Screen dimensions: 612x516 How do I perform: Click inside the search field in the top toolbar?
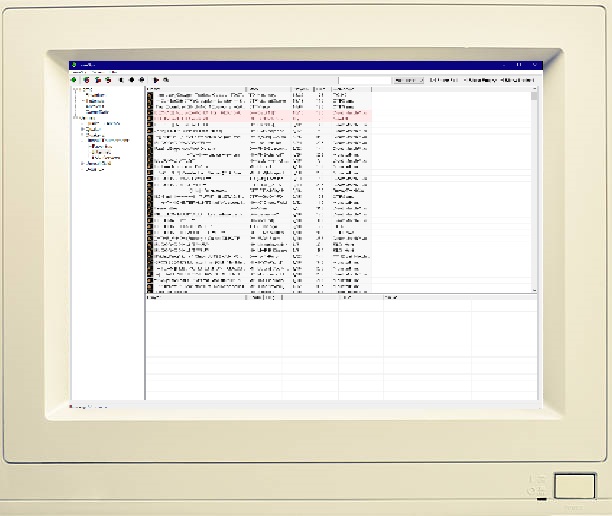click(365, 79)
